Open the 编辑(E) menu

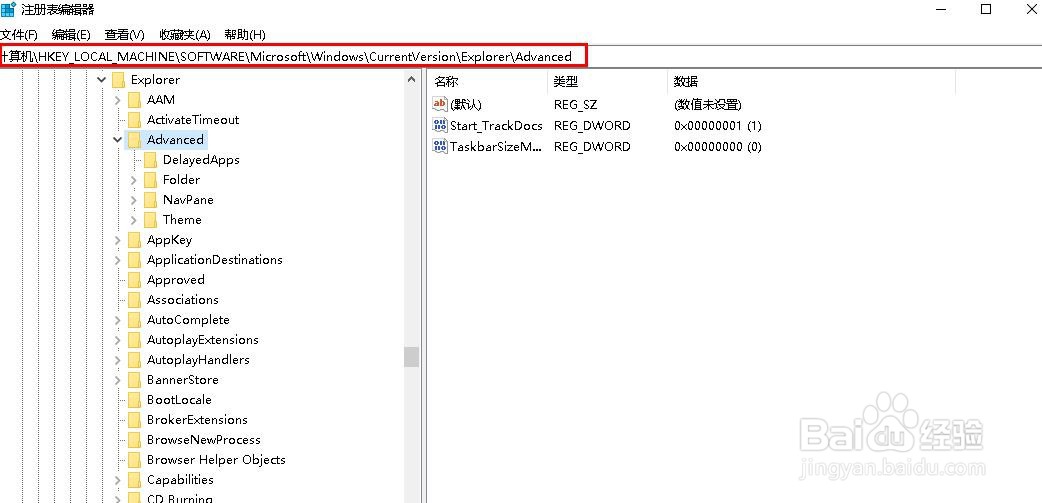pos(71,35)
